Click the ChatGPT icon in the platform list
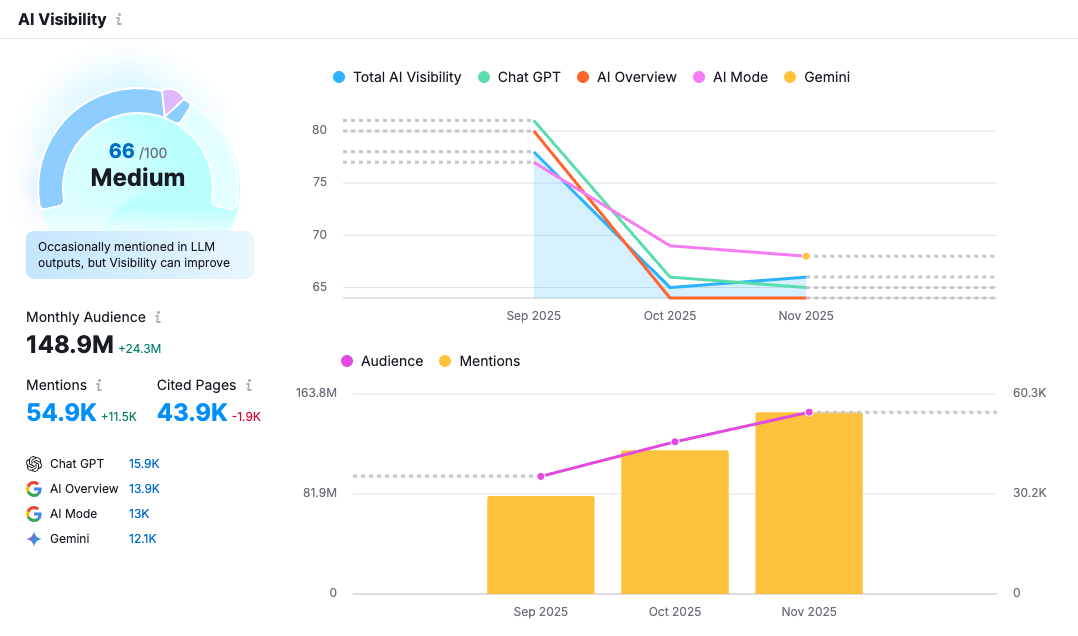 pyautogui.click(x=34, y=463)
